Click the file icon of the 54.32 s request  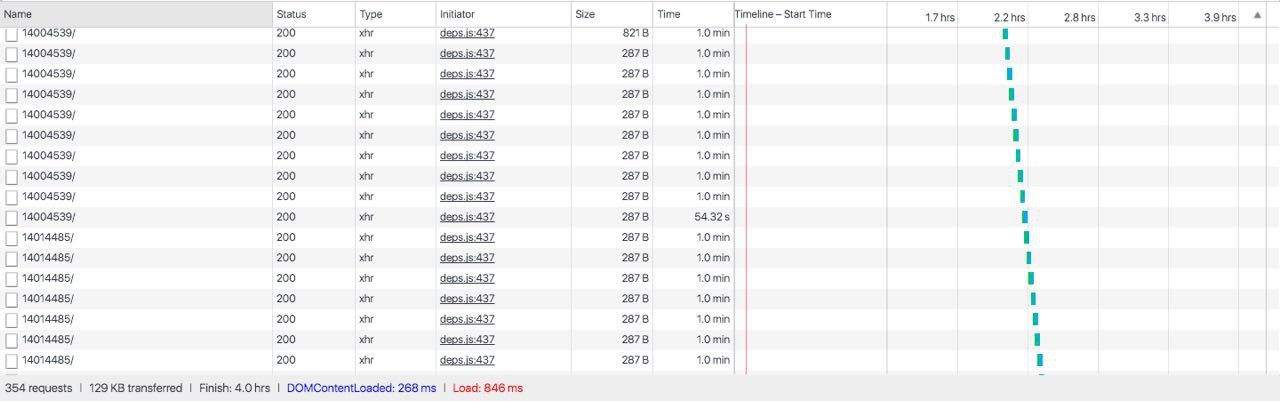[12, 217]
